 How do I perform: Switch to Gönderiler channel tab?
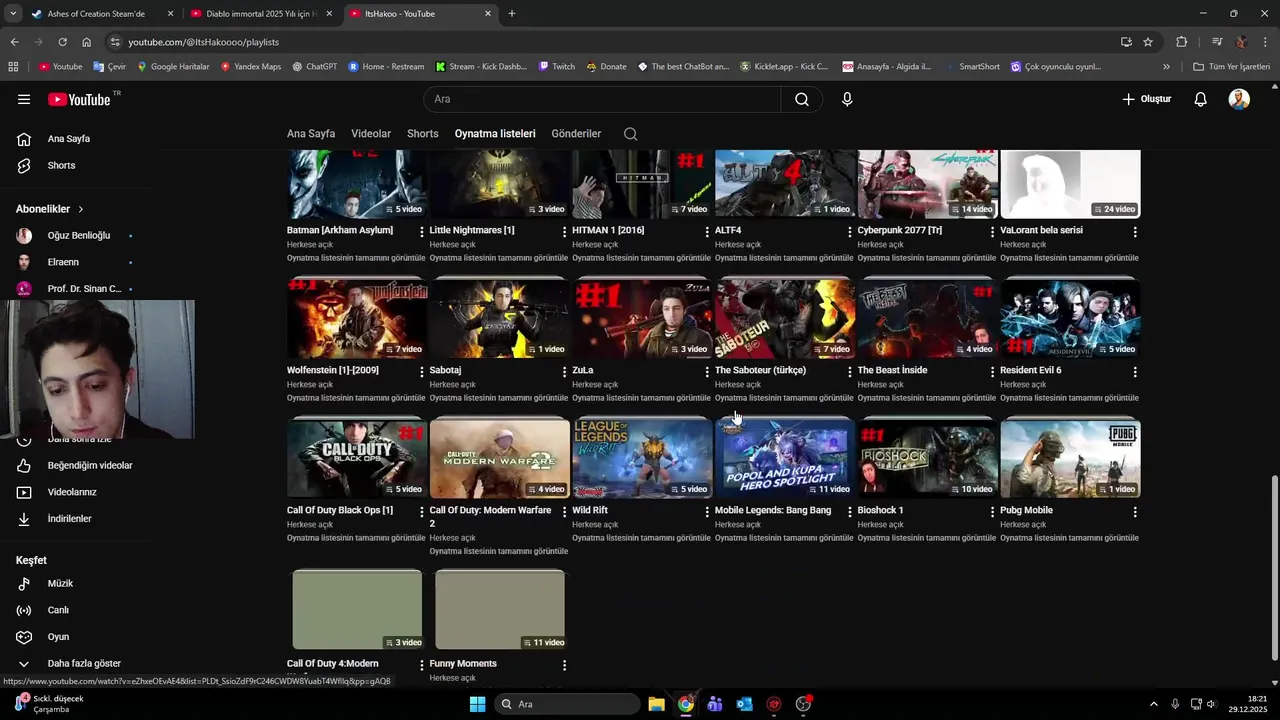(577, 134)
